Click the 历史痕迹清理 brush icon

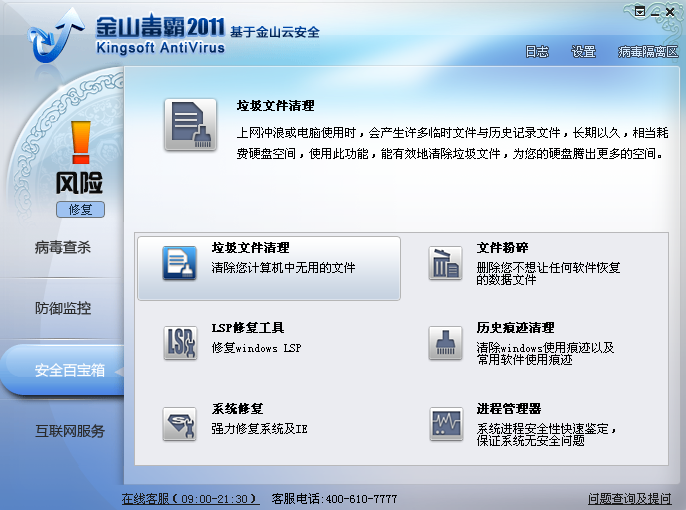[x=445, y=343]
